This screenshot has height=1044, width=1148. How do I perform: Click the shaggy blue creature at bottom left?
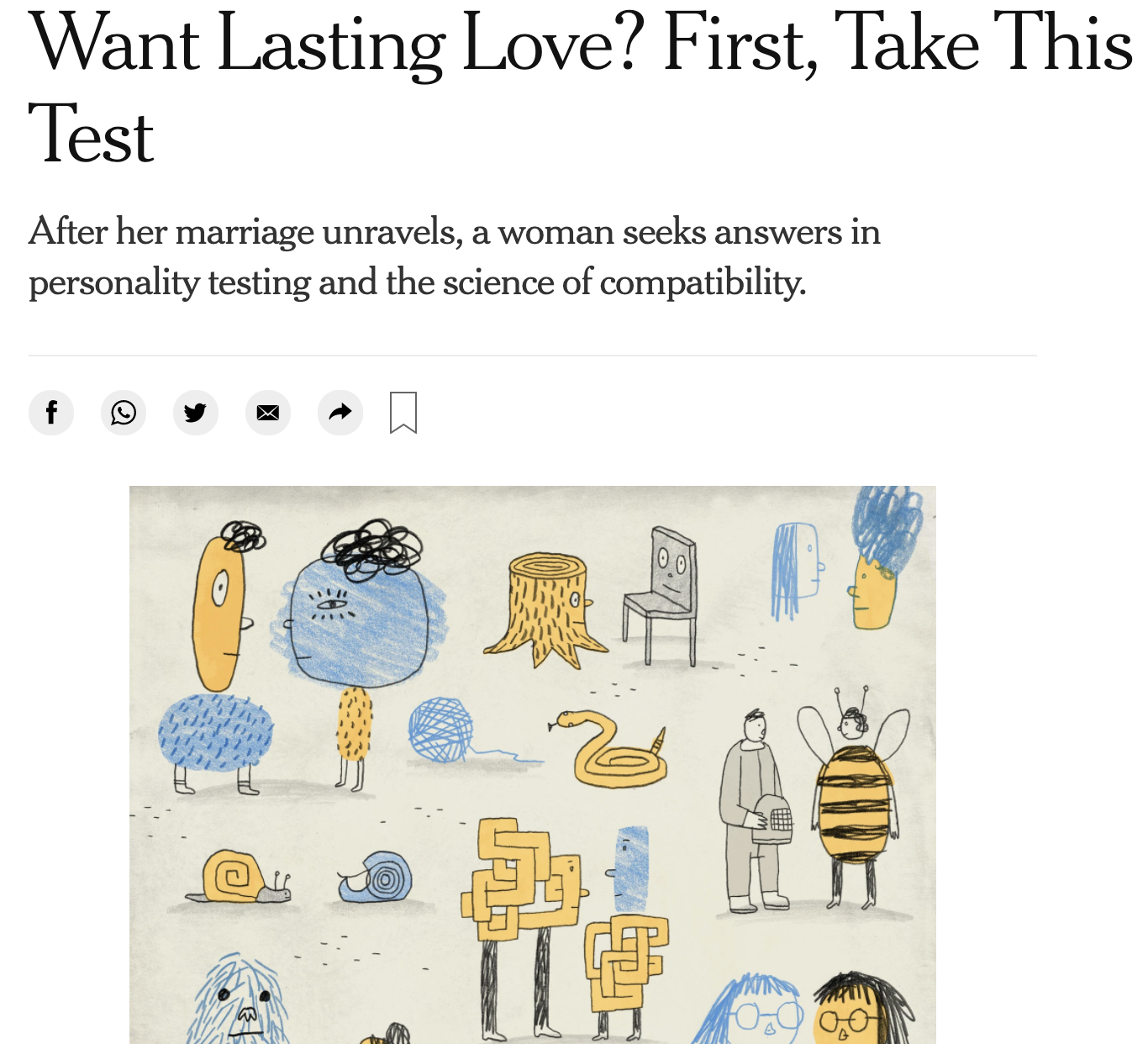[240, 1000]
